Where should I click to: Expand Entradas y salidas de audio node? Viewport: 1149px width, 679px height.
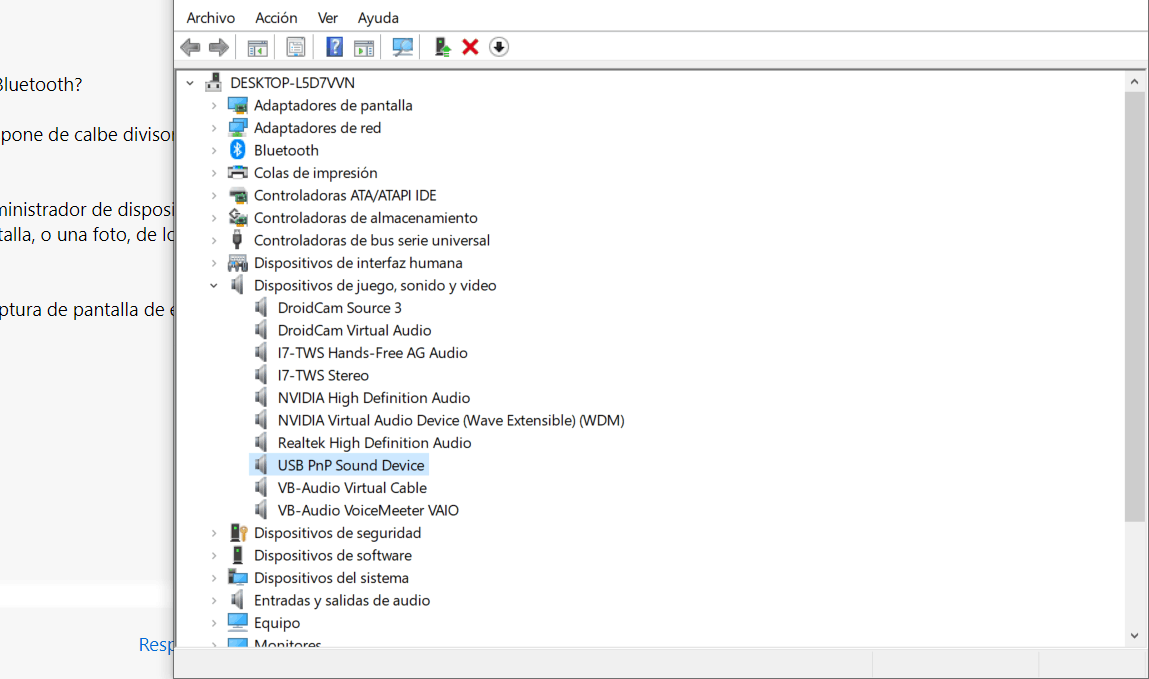coord(214,601)
